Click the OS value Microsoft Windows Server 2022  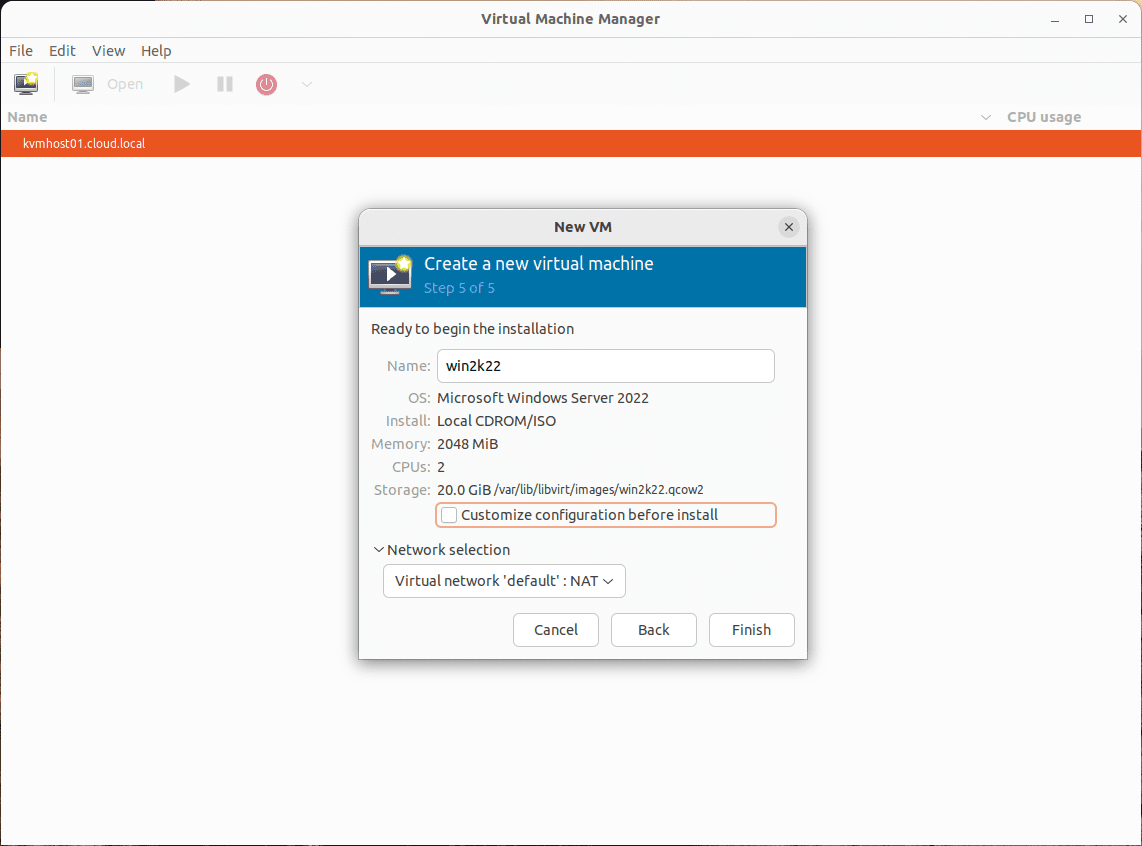(x=543, y=398)
